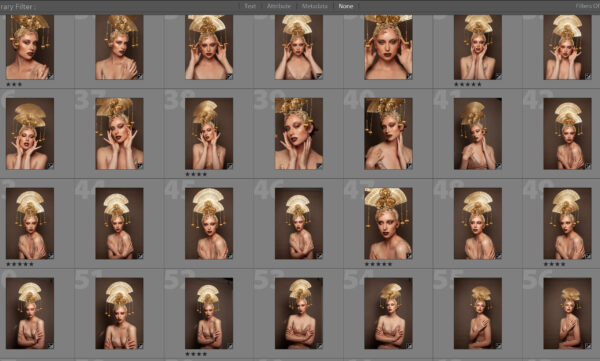
Task: Click the develop badge on photo 55
Action: tap(499, 346)
